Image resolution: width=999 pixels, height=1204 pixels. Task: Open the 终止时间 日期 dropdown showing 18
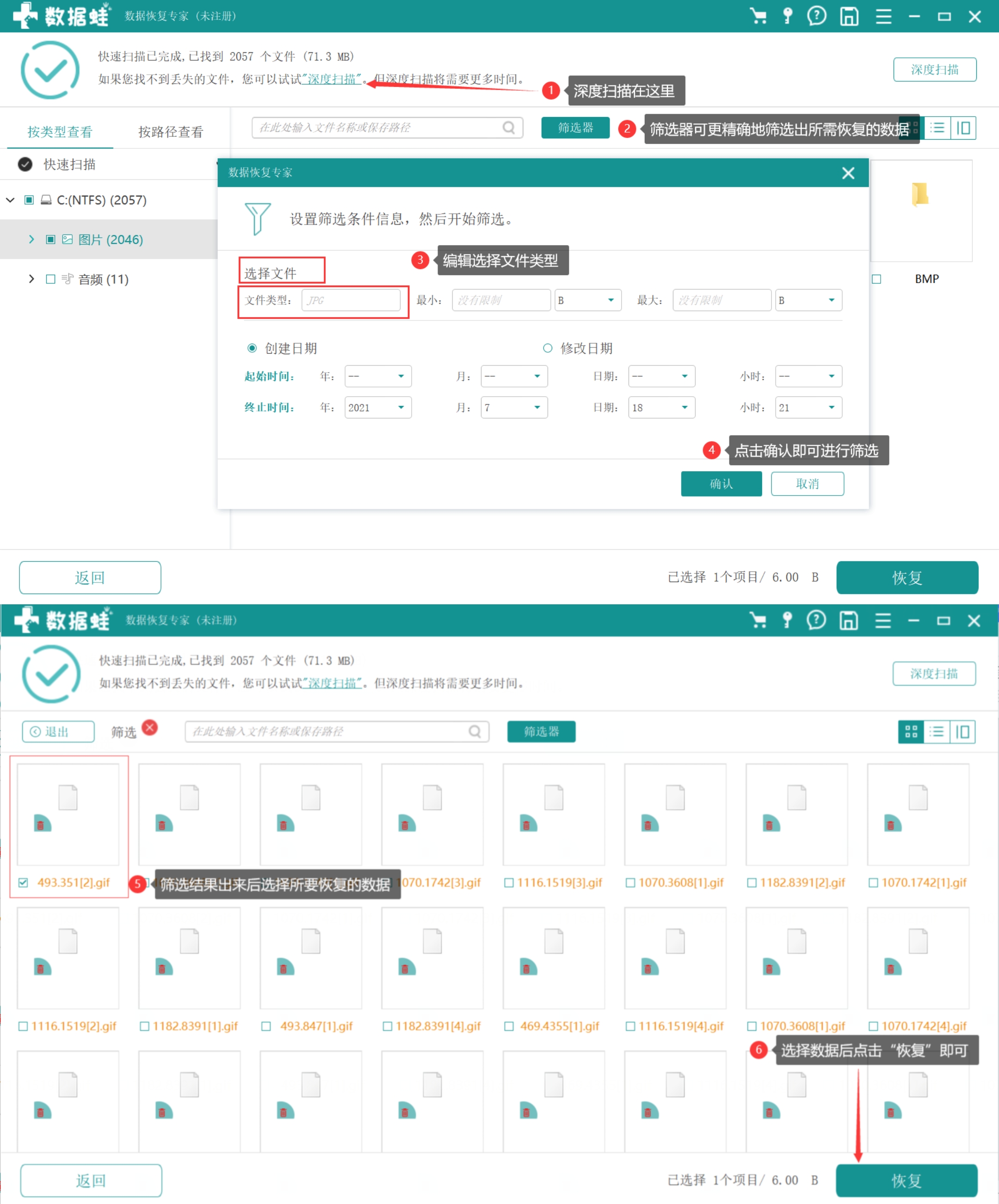point(662,408)
